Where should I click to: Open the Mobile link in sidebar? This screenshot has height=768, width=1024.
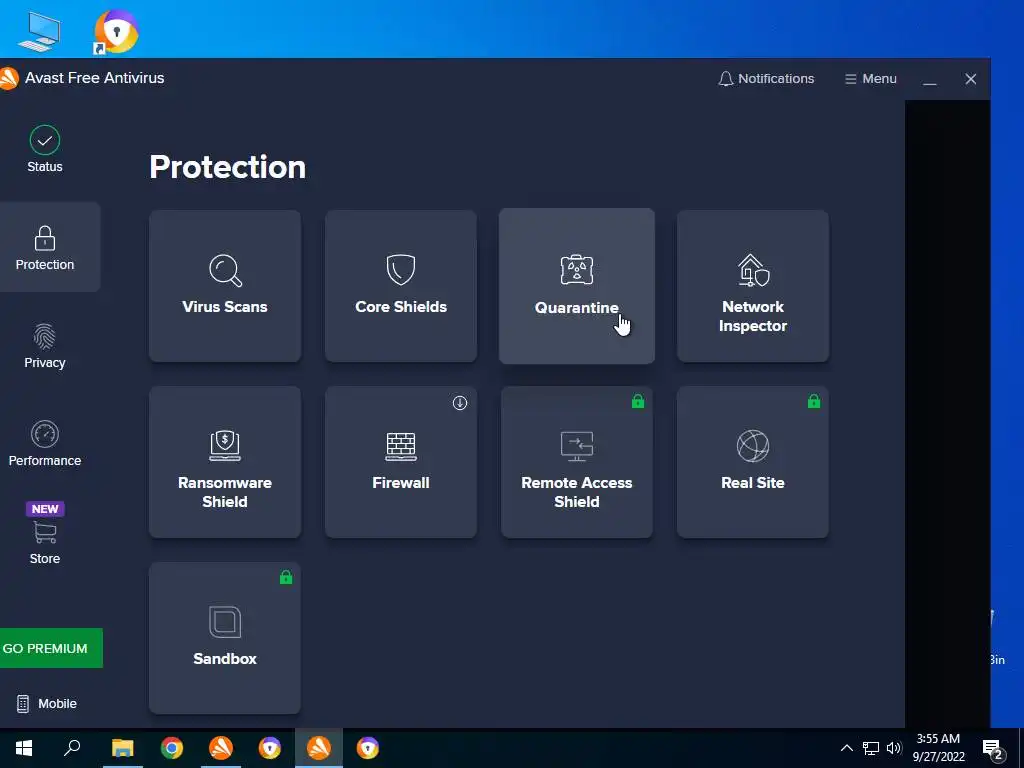pyautogui.click(x=46, y=703)
